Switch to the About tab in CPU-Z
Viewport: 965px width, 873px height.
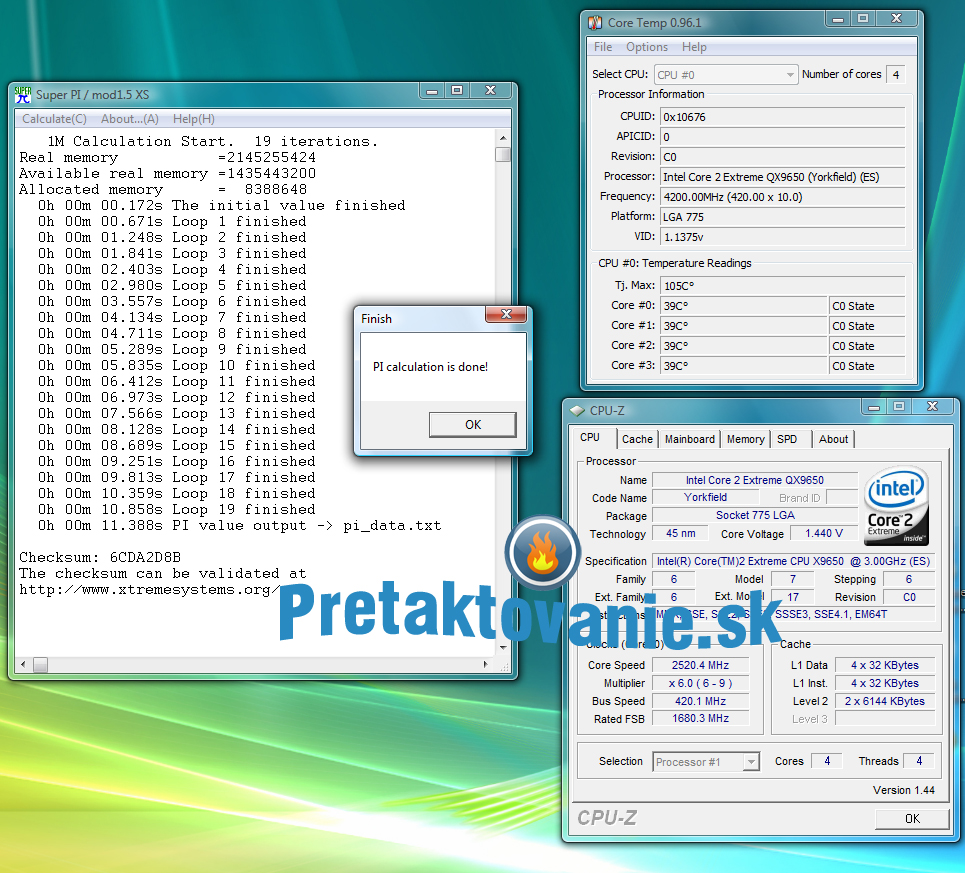tap(833, 439)
